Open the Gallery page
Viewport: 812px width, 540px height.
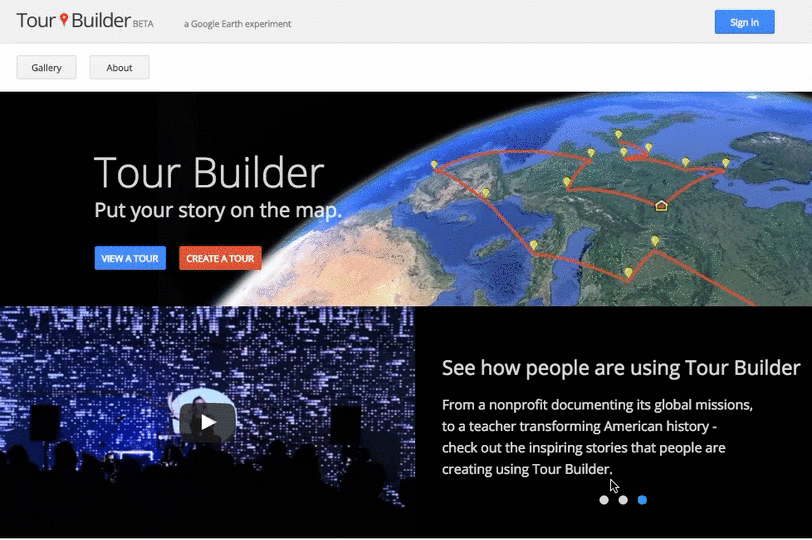pyautogui.click(x=46, y=67)
